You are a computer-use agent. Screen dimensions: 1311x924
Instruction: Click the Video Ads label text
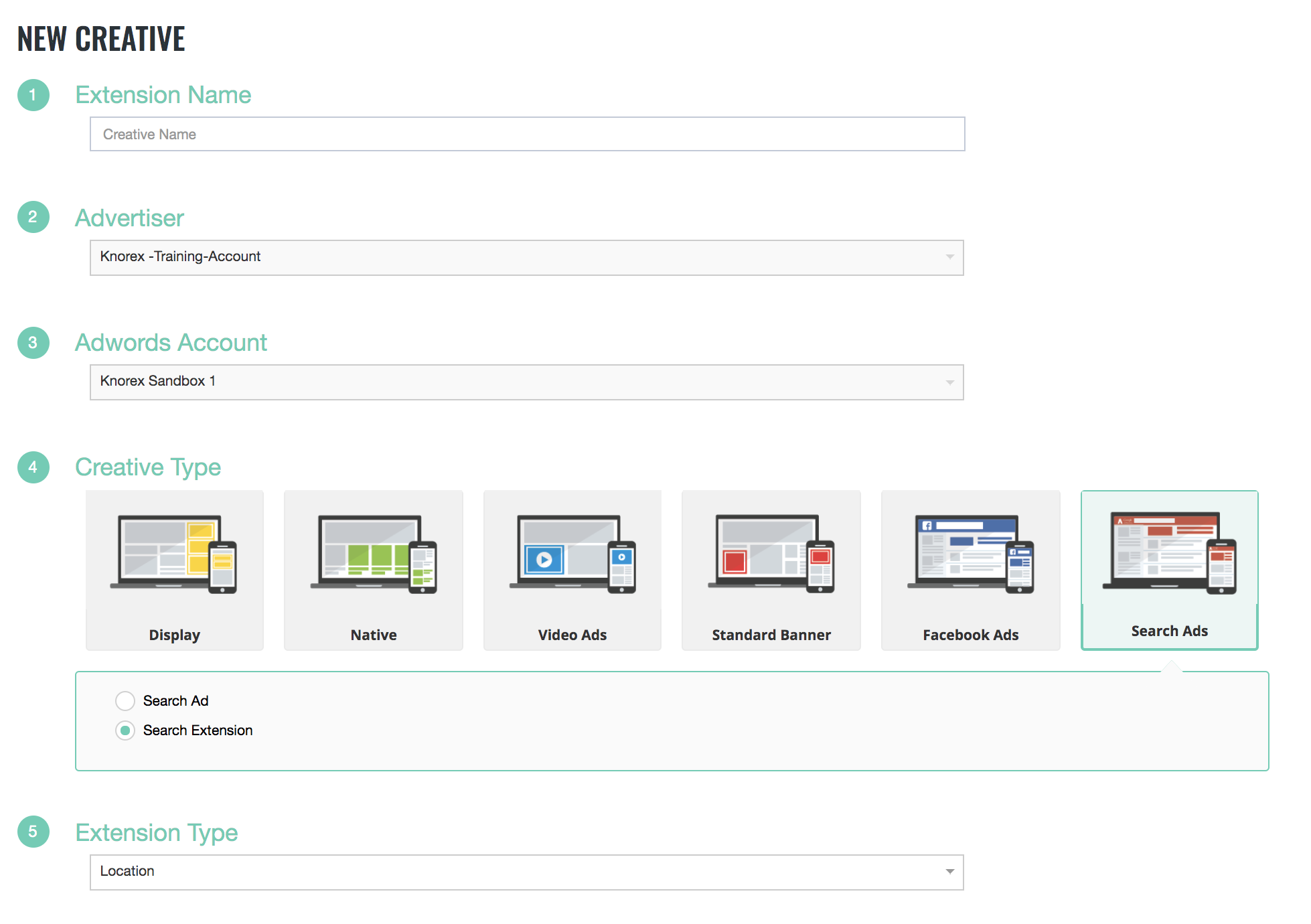572,635
